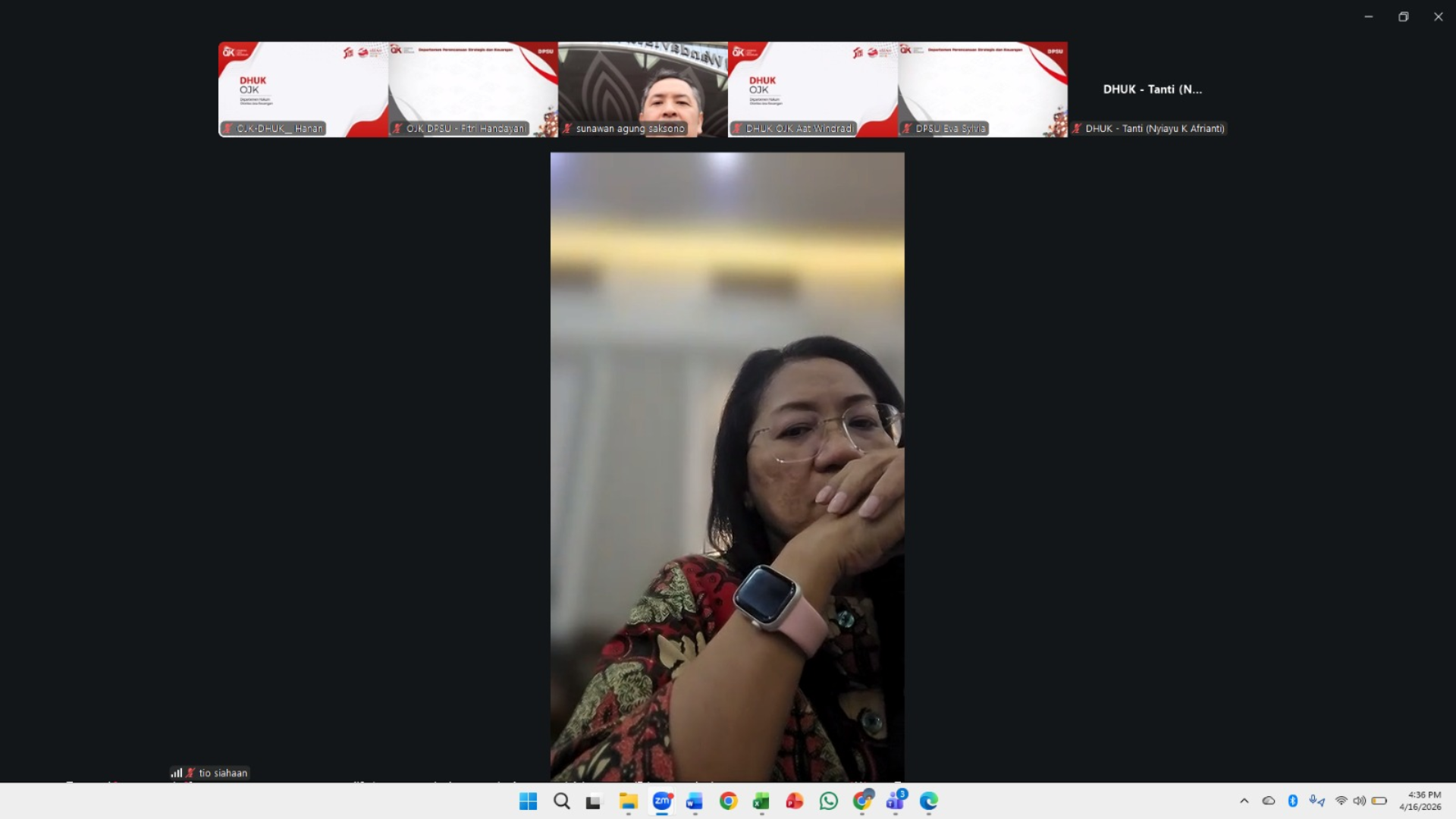
Task: Open Windows taskbar search
Action: pos(561,801)
